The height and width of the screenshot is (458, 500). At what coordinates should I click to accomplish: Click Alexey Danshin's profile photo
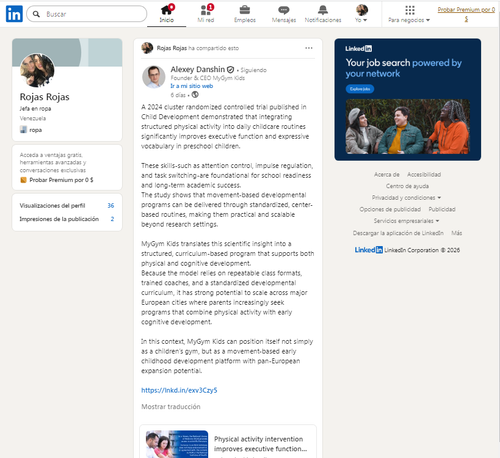pyautogui.click(x=154, y=77)
